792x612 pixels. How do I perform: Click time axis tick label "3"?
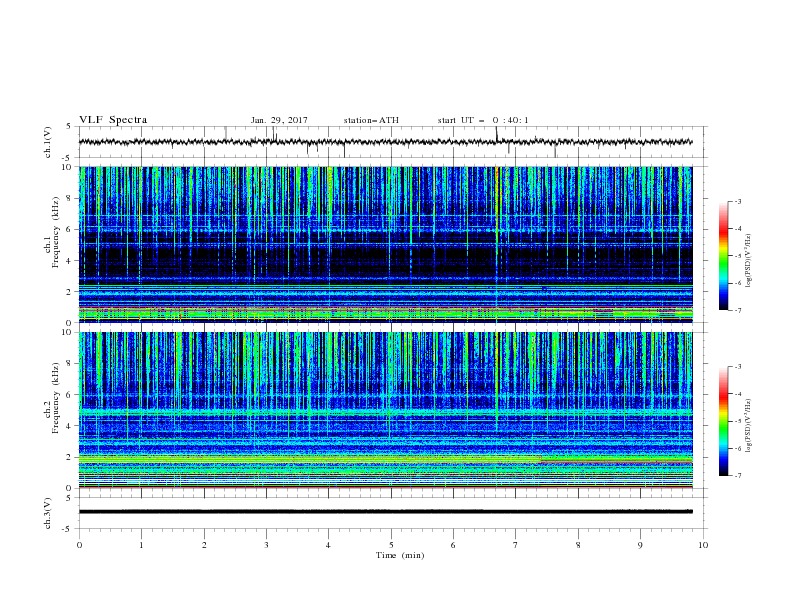tap(266, 545)
